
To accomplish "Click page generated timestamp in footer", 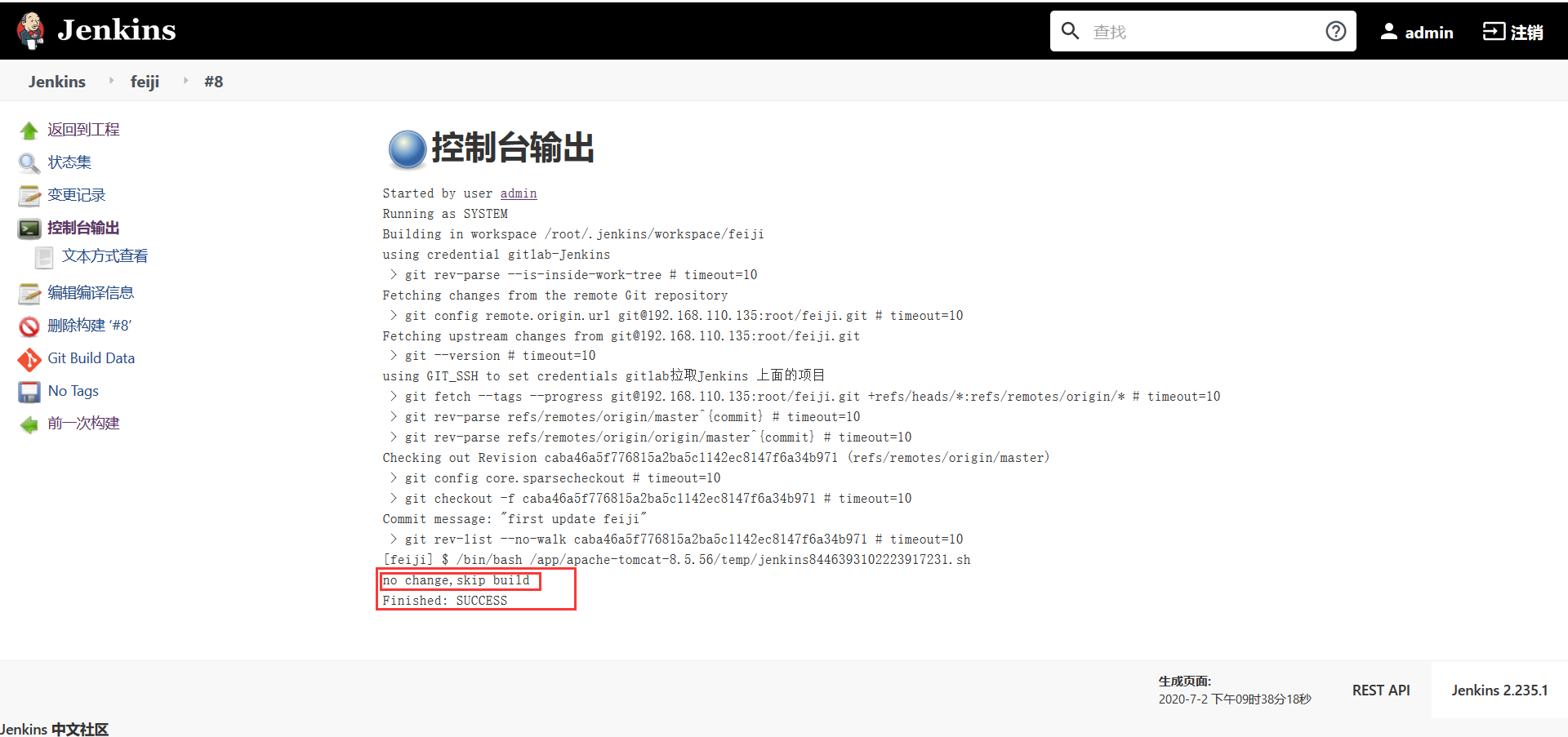I will pos(1235,699).
